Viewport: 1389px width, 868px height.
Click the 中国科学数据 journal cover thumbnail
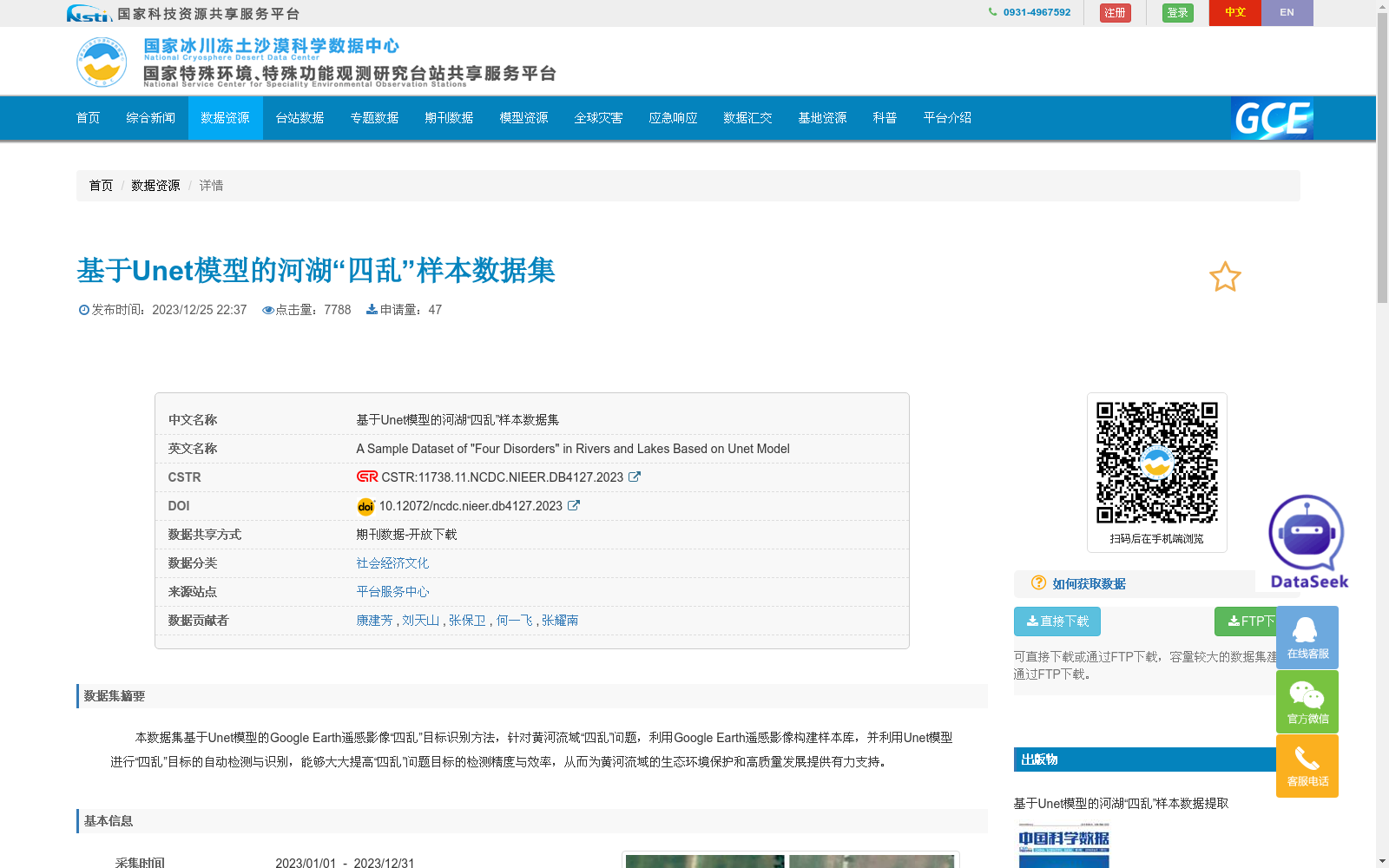[1063, 845]
